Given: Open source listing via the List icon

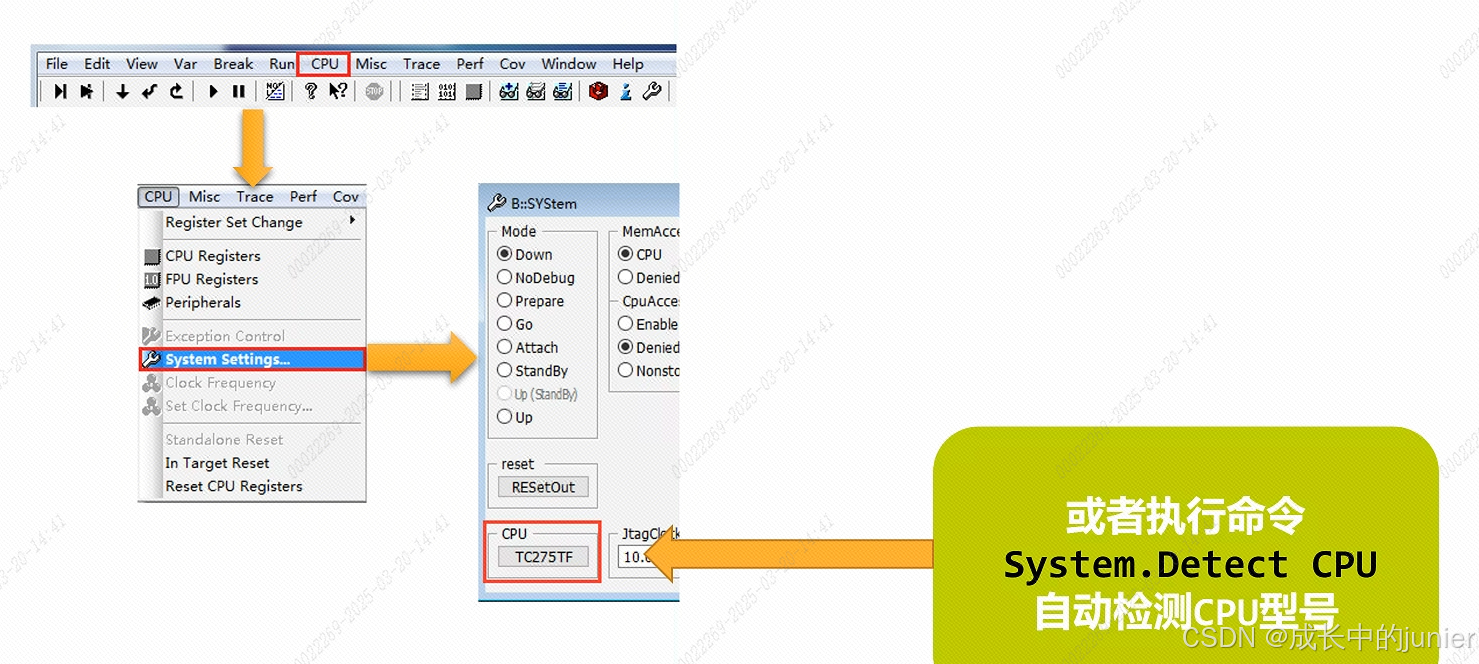Looking at the screenshot, I should click(x=420, y=91).
